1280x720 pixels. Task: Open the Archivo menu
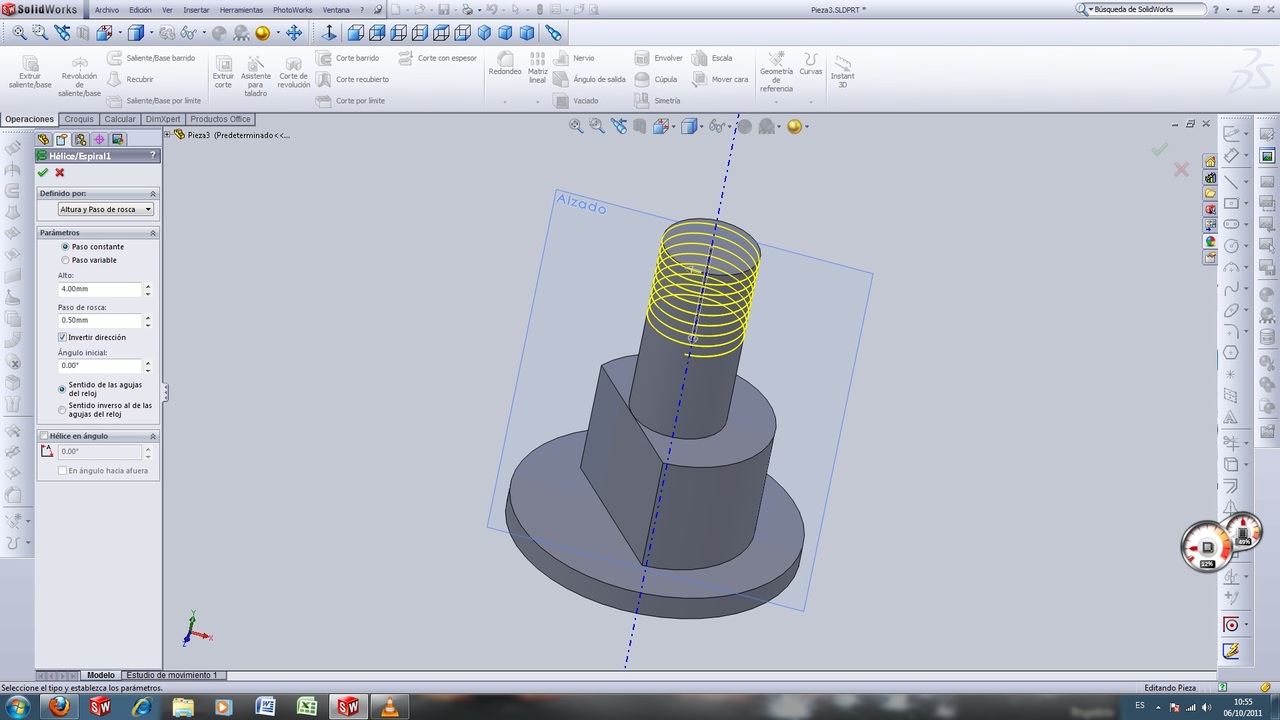[x=106, y=10]
